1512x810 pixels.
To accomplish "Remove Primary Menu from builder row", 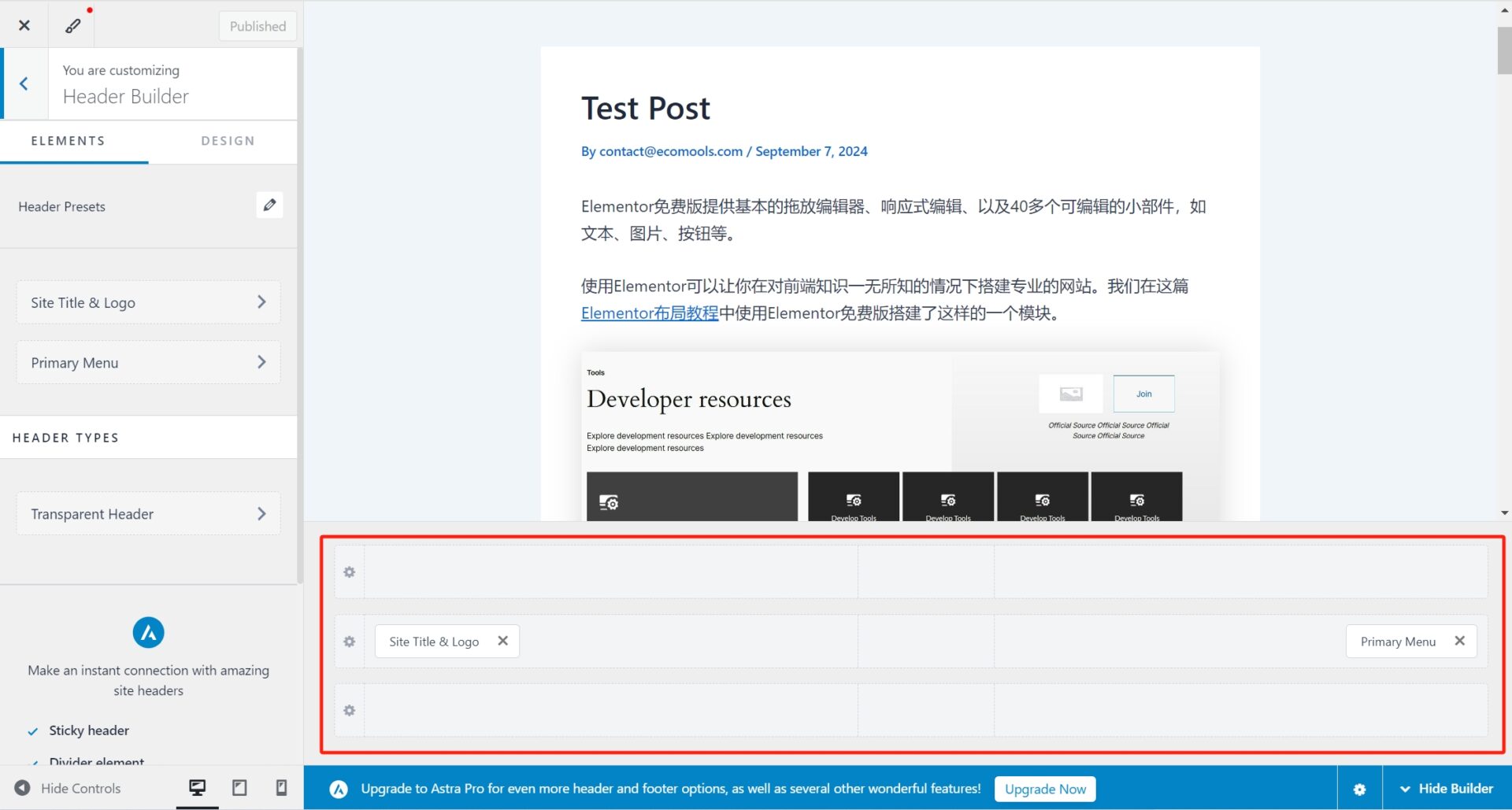I will 1459,641.
